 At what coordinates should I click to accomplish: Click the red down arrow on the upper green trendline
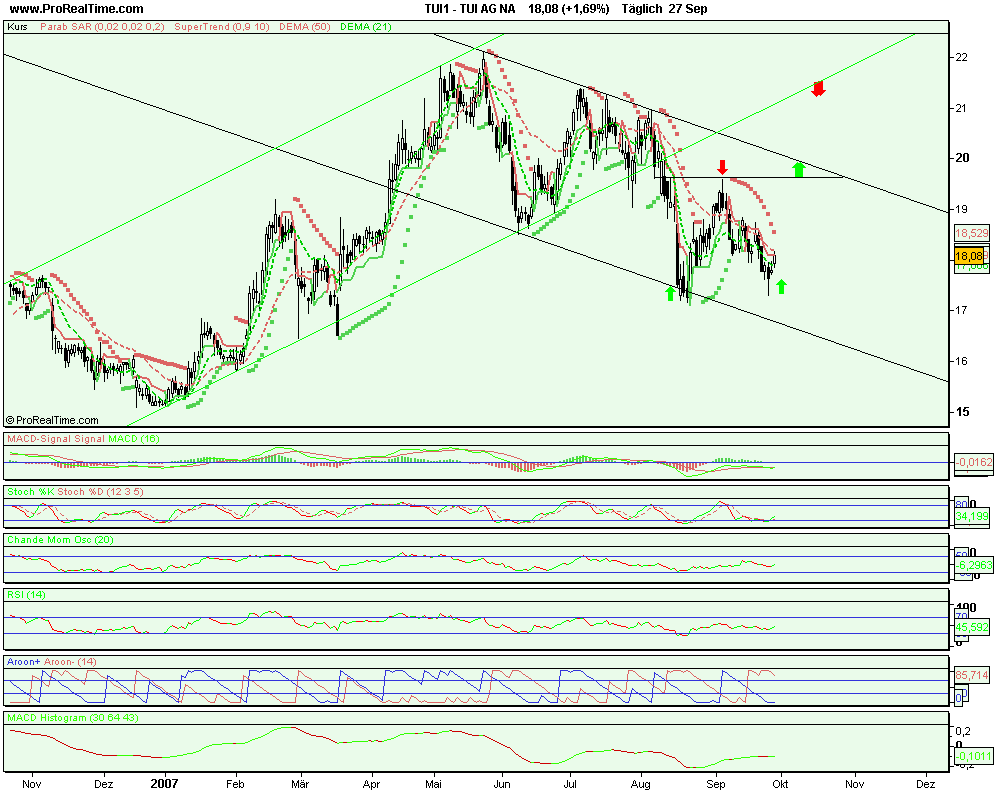818,89
